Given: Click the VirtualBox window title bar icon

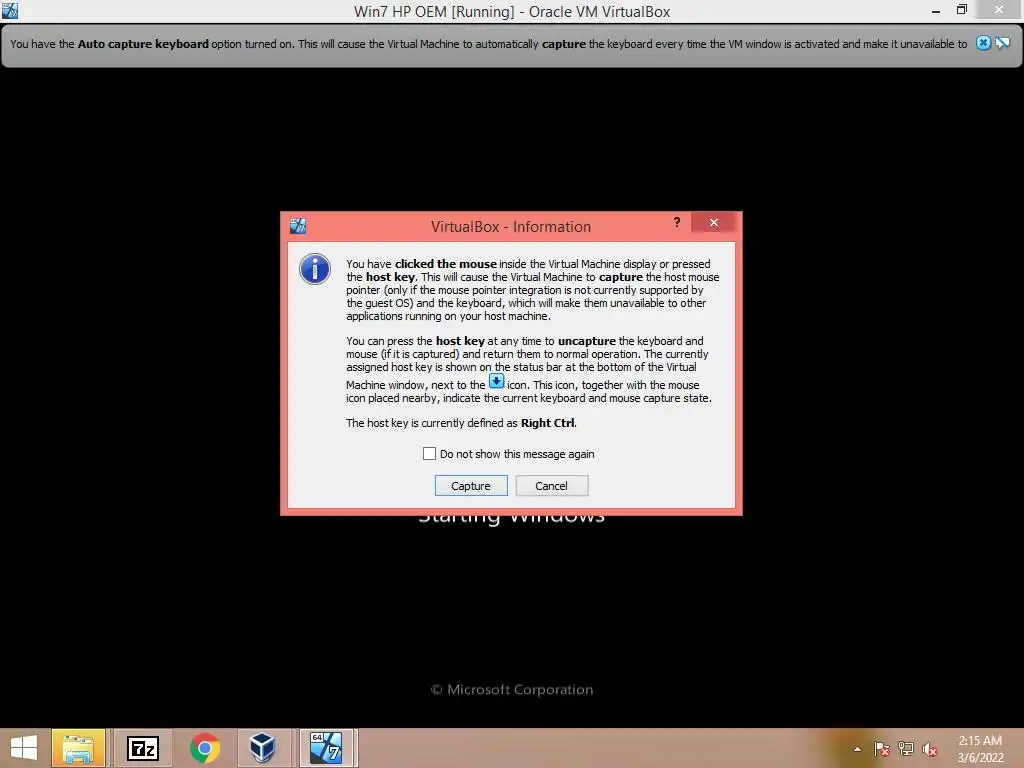Looking at the screenshot, I should [x=10, y=10].
